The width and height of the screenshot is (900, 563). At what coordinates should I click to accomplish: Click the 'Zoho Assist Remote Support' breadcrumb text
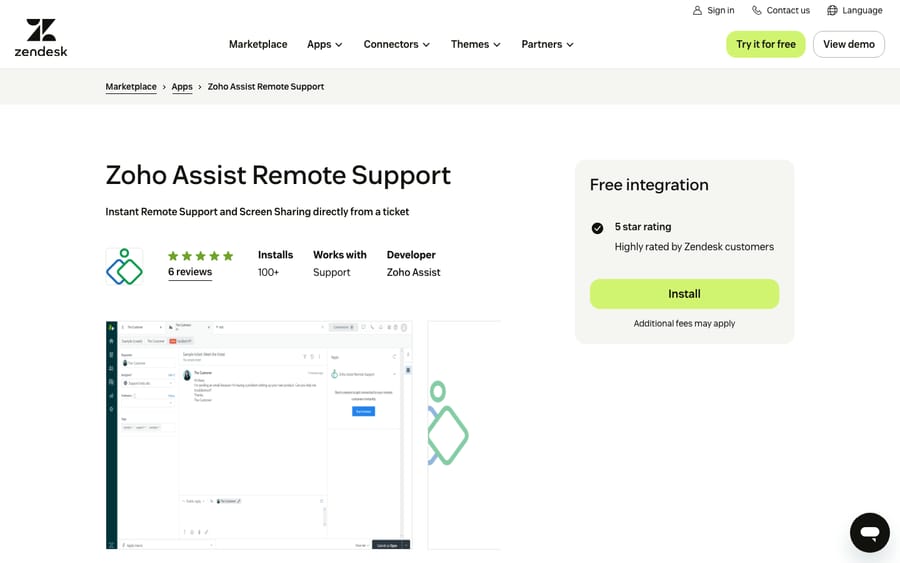tap(266, 87)
